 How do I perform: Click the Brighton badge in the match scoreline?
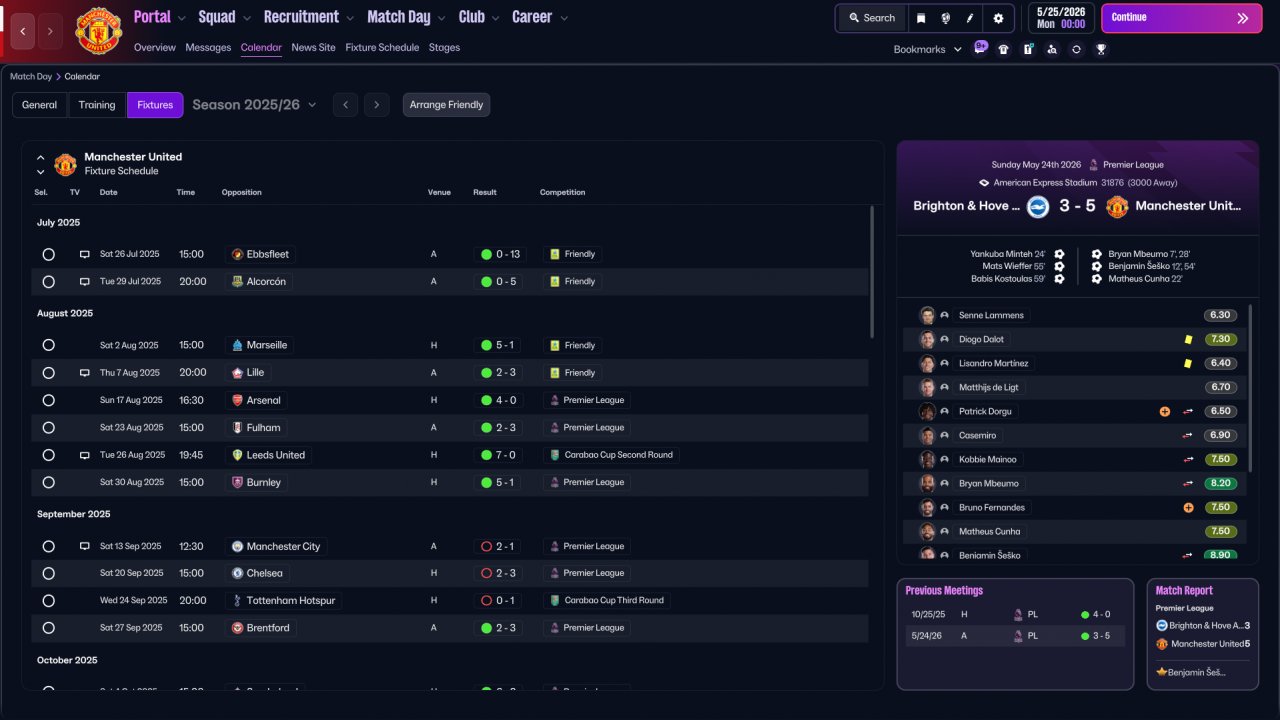click(x=1038, y=206)
